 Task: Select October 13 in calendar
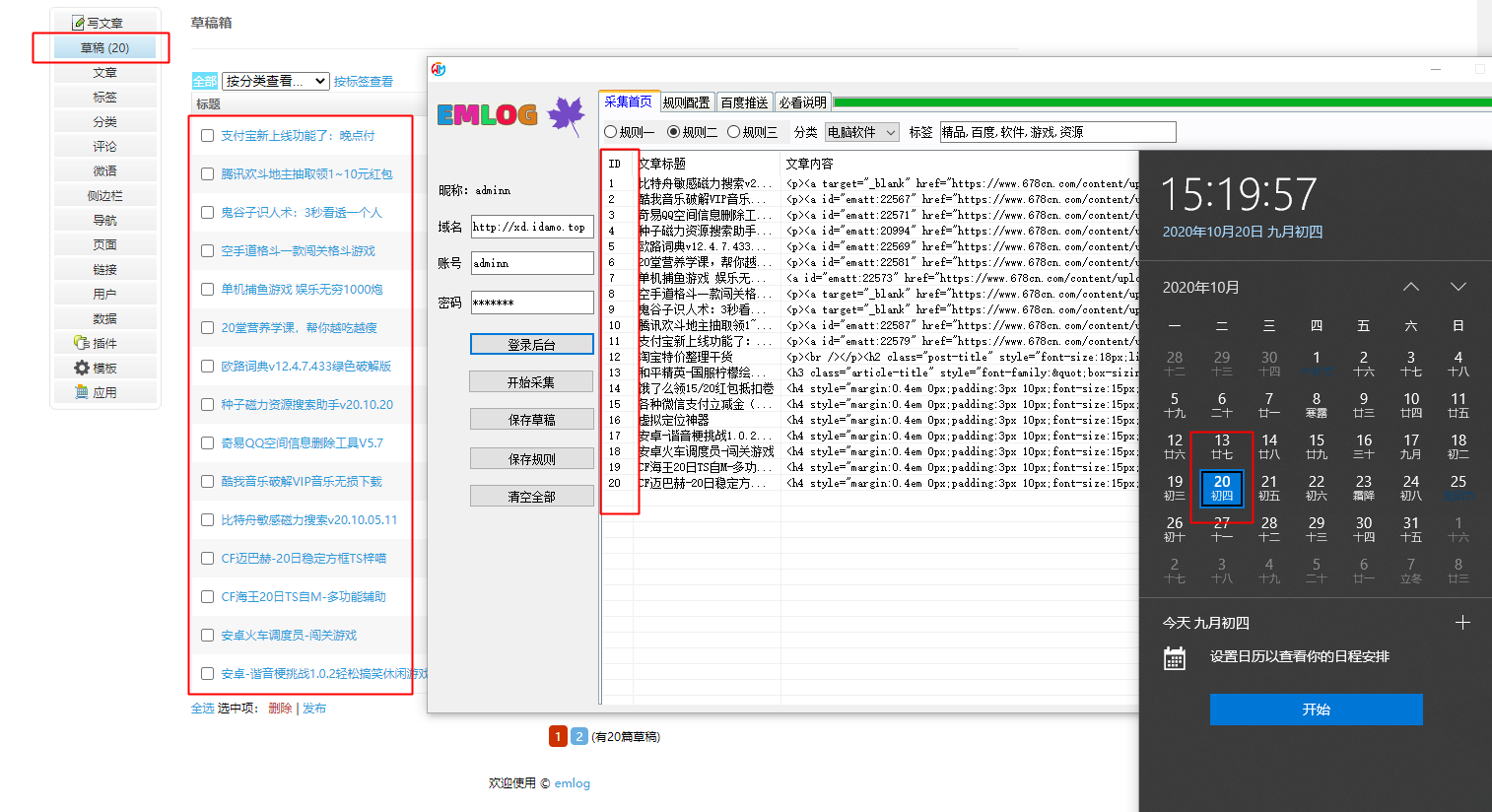click(1222, 446)
